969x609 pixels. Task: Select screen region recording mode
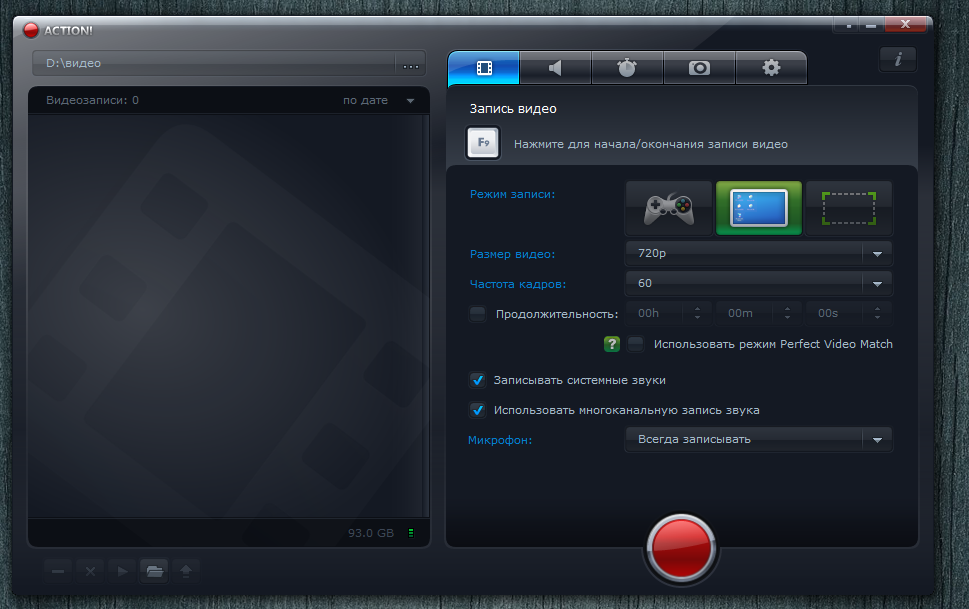coord(848,208)
